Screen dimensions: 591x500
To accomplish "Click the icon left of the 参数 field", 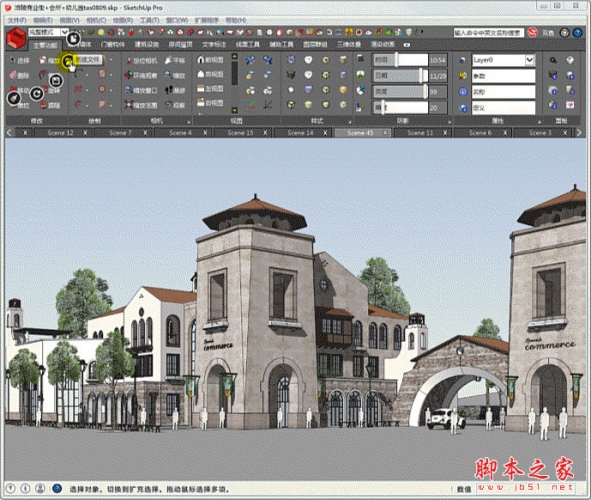I will click(x=463, y=76).
